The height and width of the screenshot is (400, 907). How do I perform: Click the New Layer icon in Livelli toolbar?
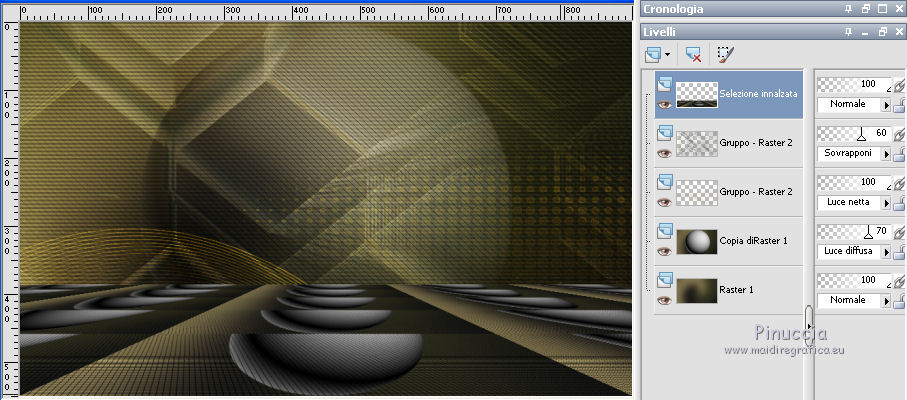click(x=652, y=55)
